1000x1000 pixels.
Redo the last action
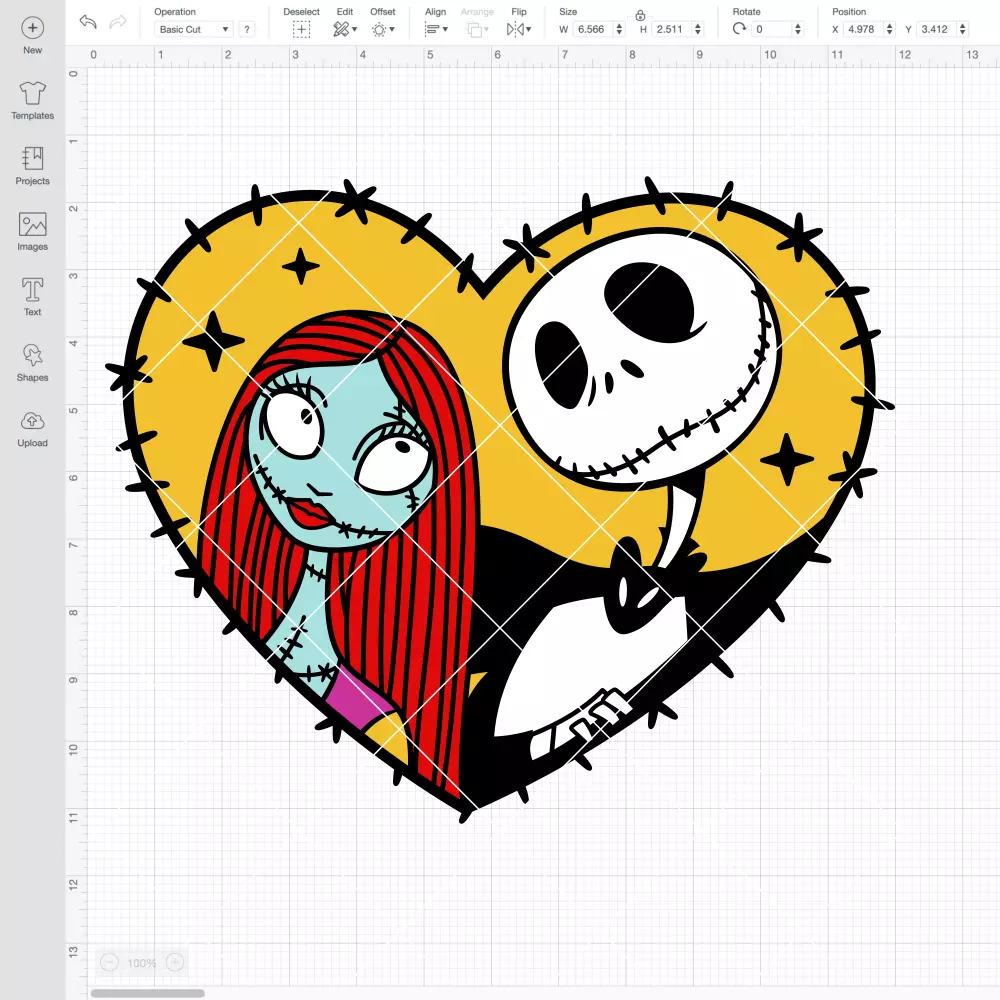click(118, 22)
